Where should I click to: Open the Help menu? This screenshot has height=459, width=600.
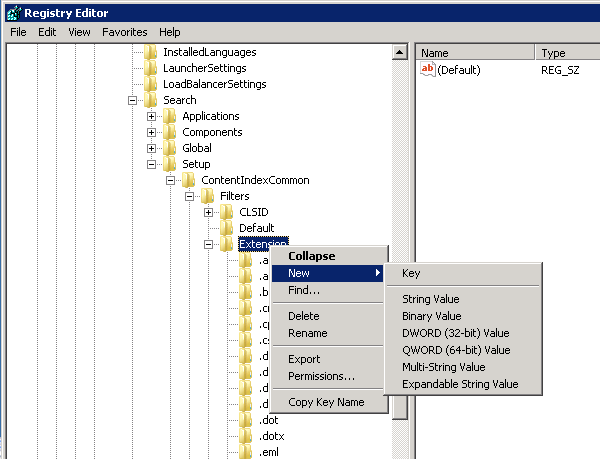click(x=170, y=32)
